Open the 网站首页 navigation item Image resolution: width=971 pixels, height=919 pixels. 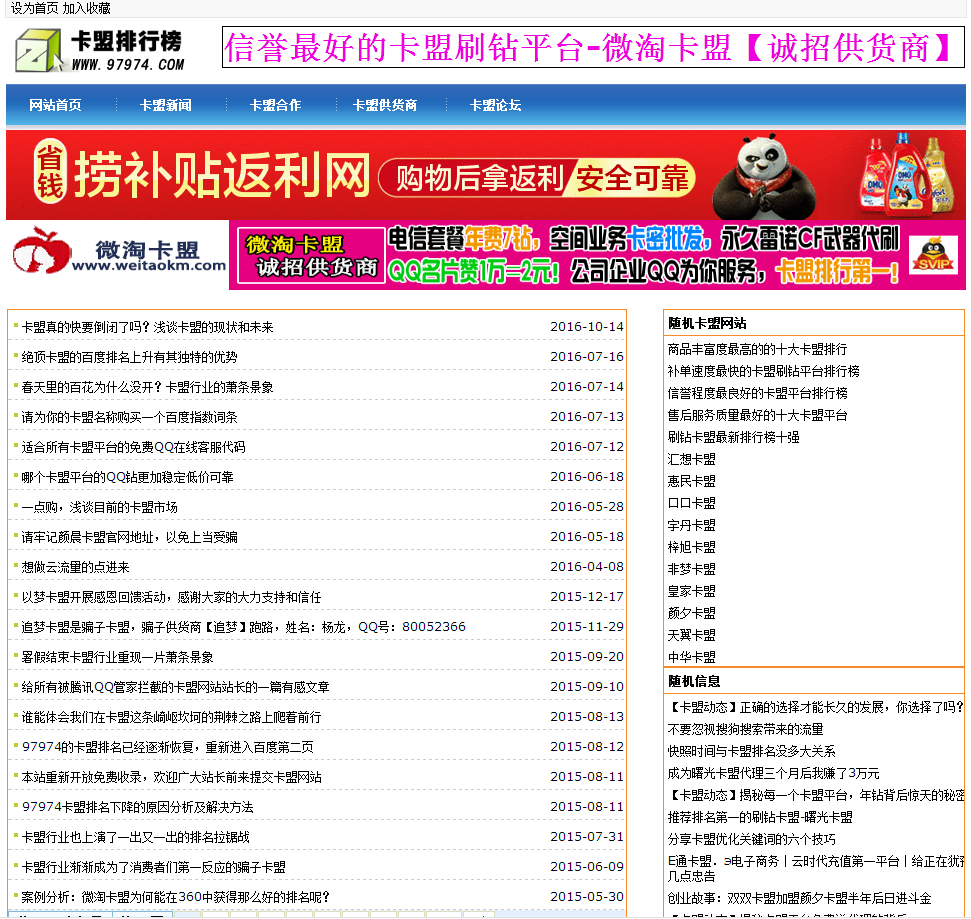pyautogui.click(x=55, y=104)
